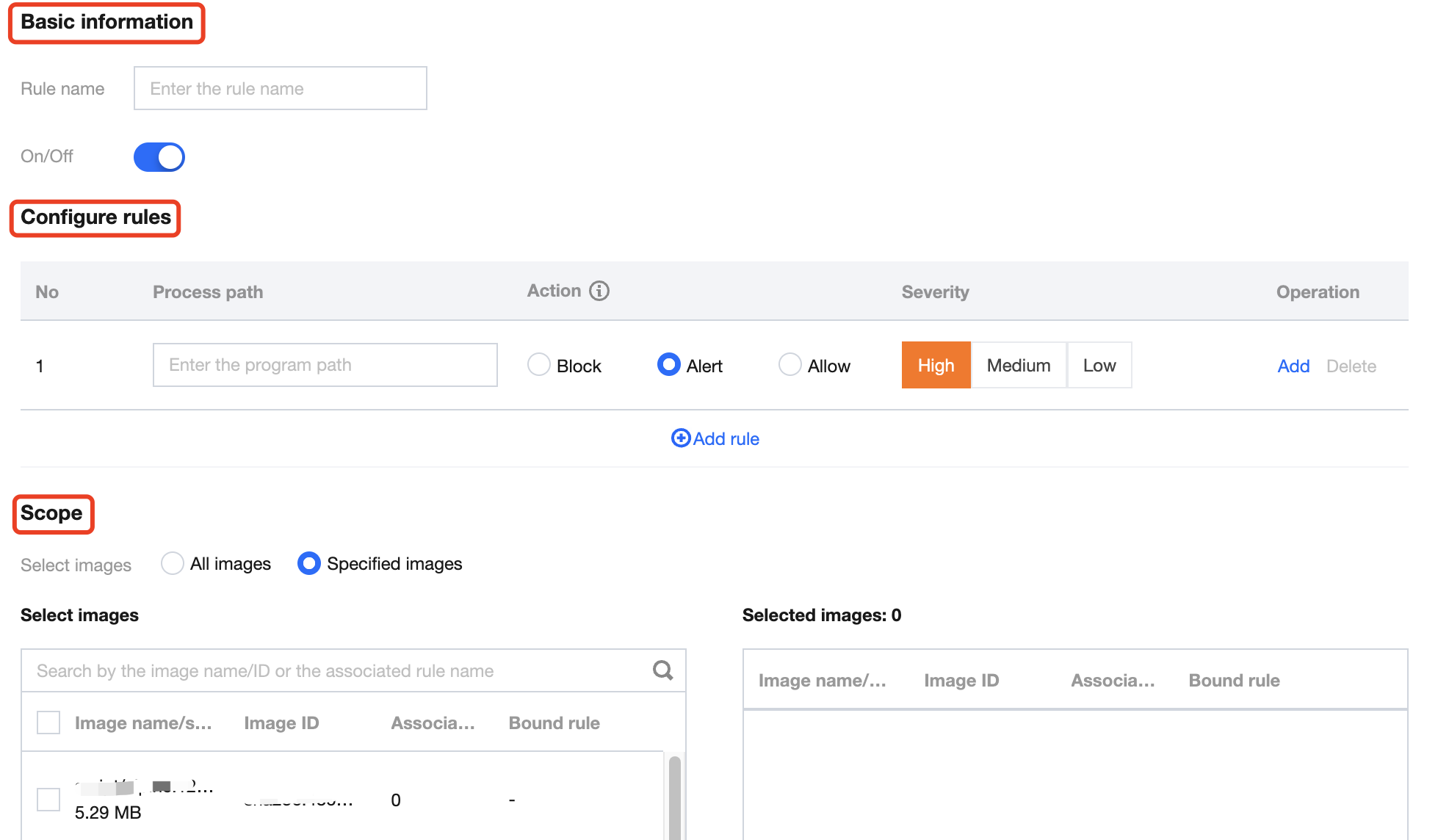The height and width of the screenshot is (840, 1438).
Task: Click the Action info icon
Action: 599,291
